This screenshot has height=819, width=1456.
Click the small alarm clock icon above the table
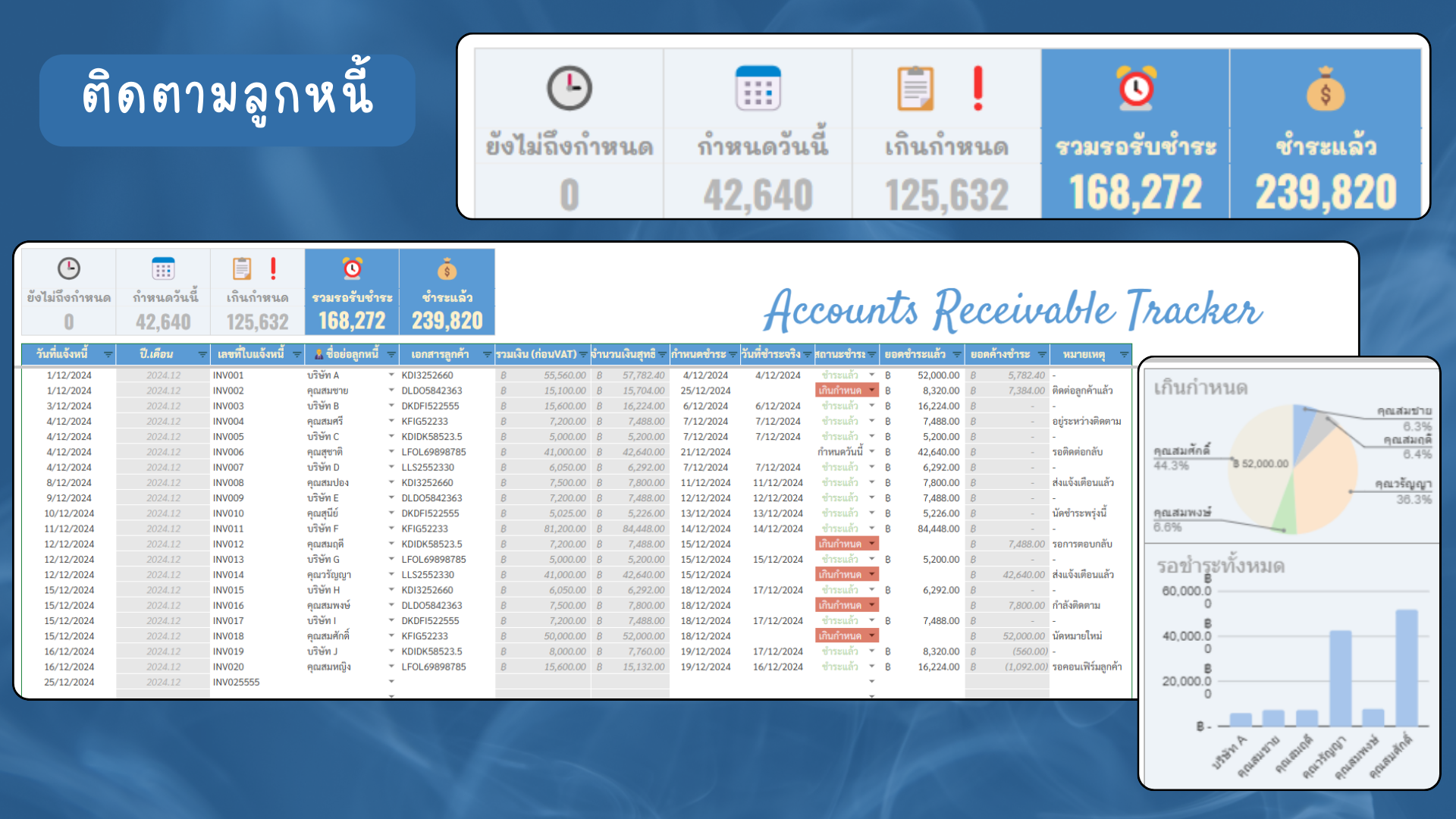tap(352, 268)
